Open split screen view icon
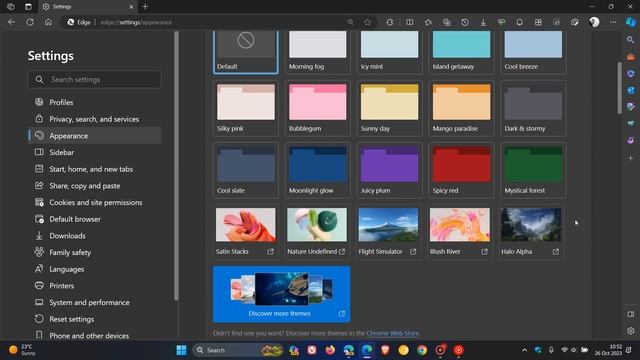Image resolution: width=640 pixels, height=360 pixels. coord(409,22)
